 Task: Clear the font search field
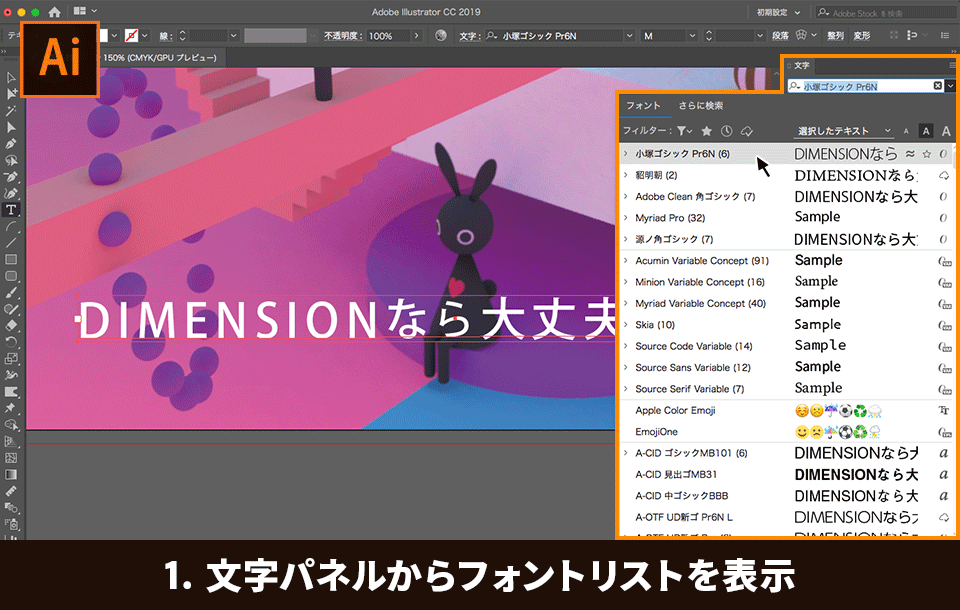click(937, 86)
